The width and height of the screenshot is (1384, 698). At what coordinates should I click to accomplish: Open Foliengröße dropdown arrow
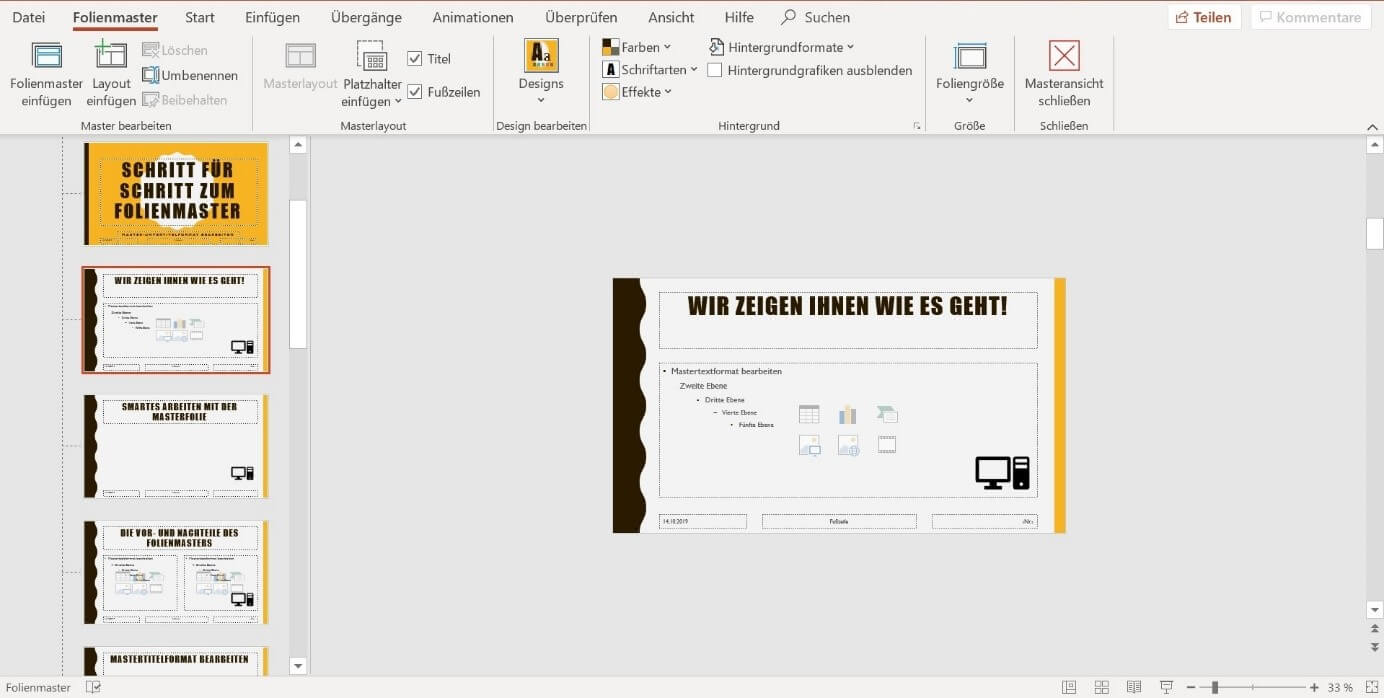point(970,99)
